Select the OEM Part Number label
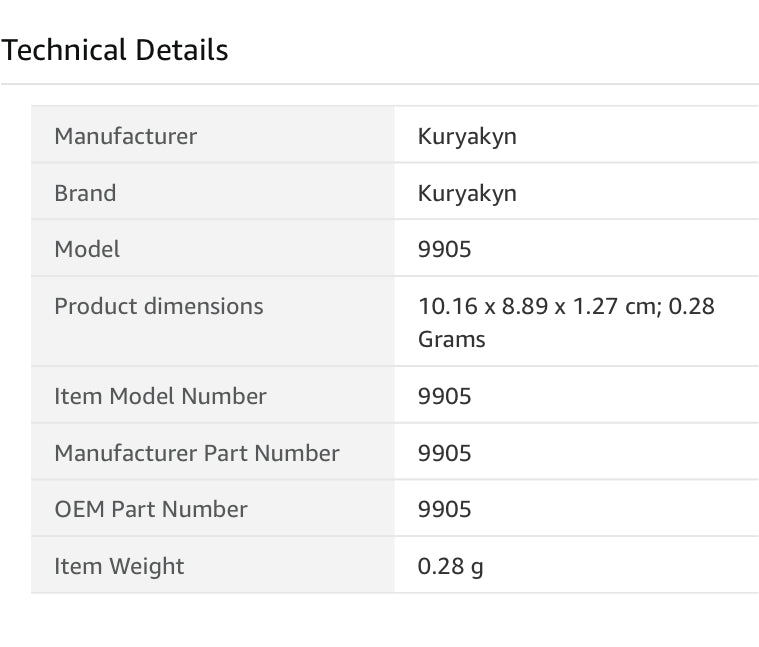The width and height of the screenshot is (759, 647). coord(151,509)
